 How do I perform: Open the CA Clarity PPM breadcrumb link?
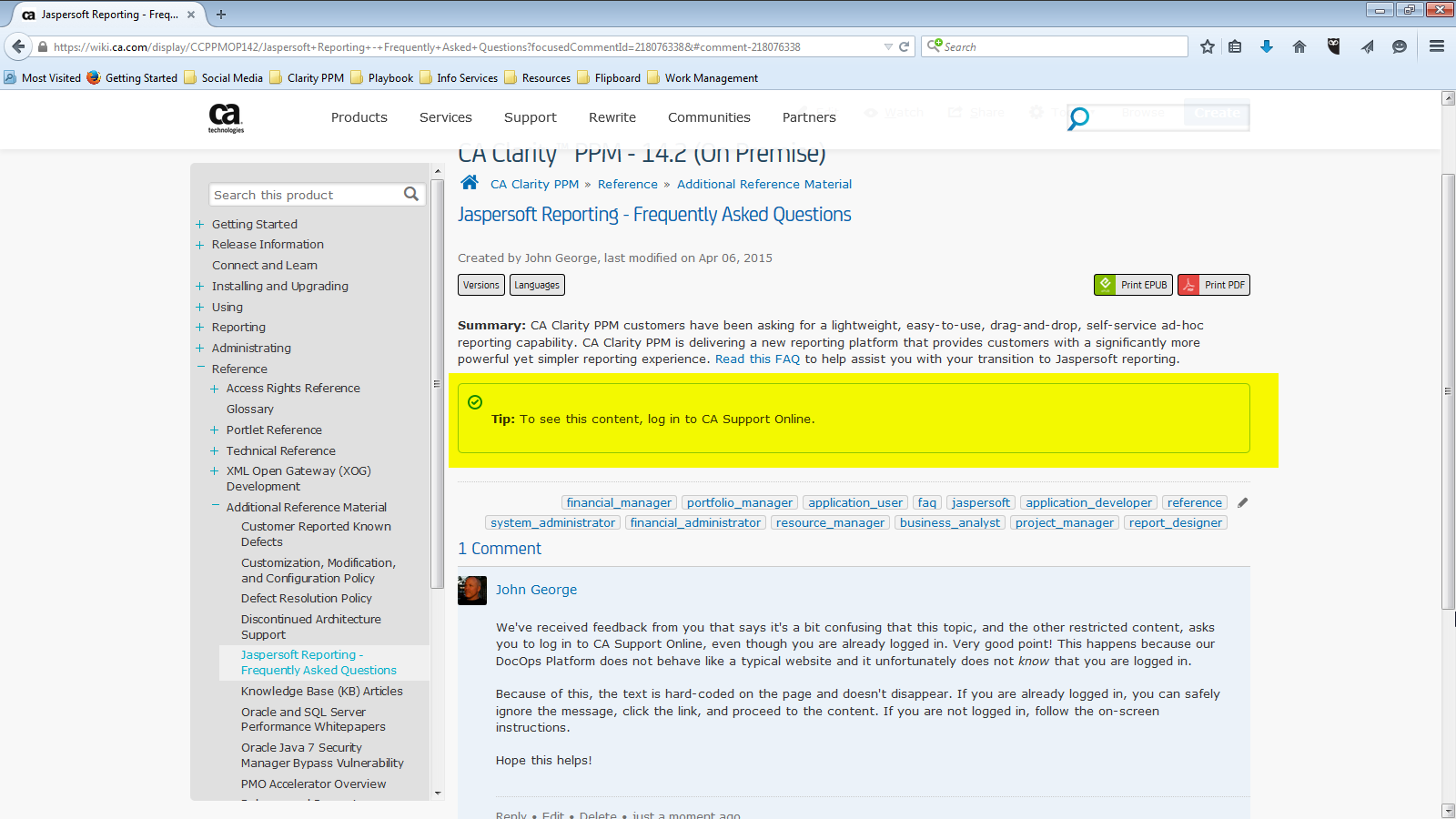coord(535,184)
